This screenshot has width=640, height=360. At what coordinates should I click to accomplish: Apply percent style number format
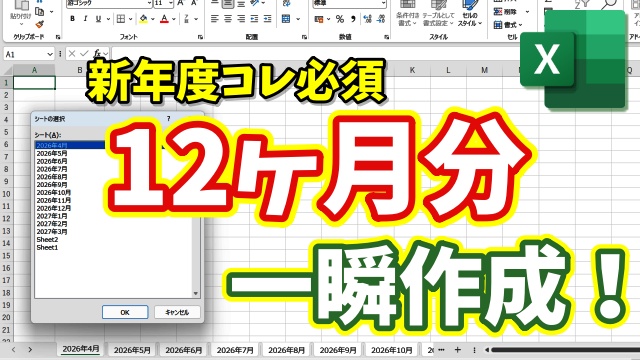point(340,19)
